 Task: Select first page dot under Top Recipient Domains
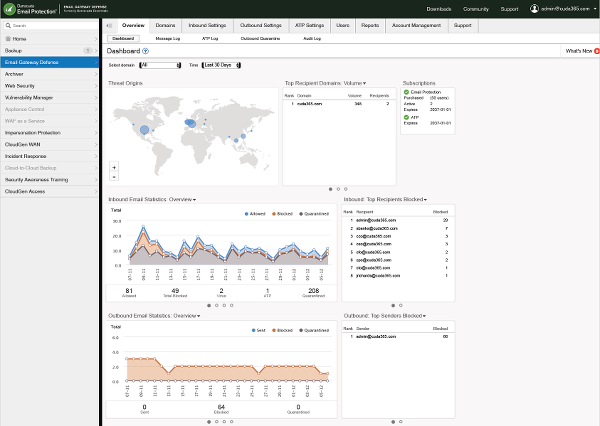pyautogui.click(x=331, y=189)
